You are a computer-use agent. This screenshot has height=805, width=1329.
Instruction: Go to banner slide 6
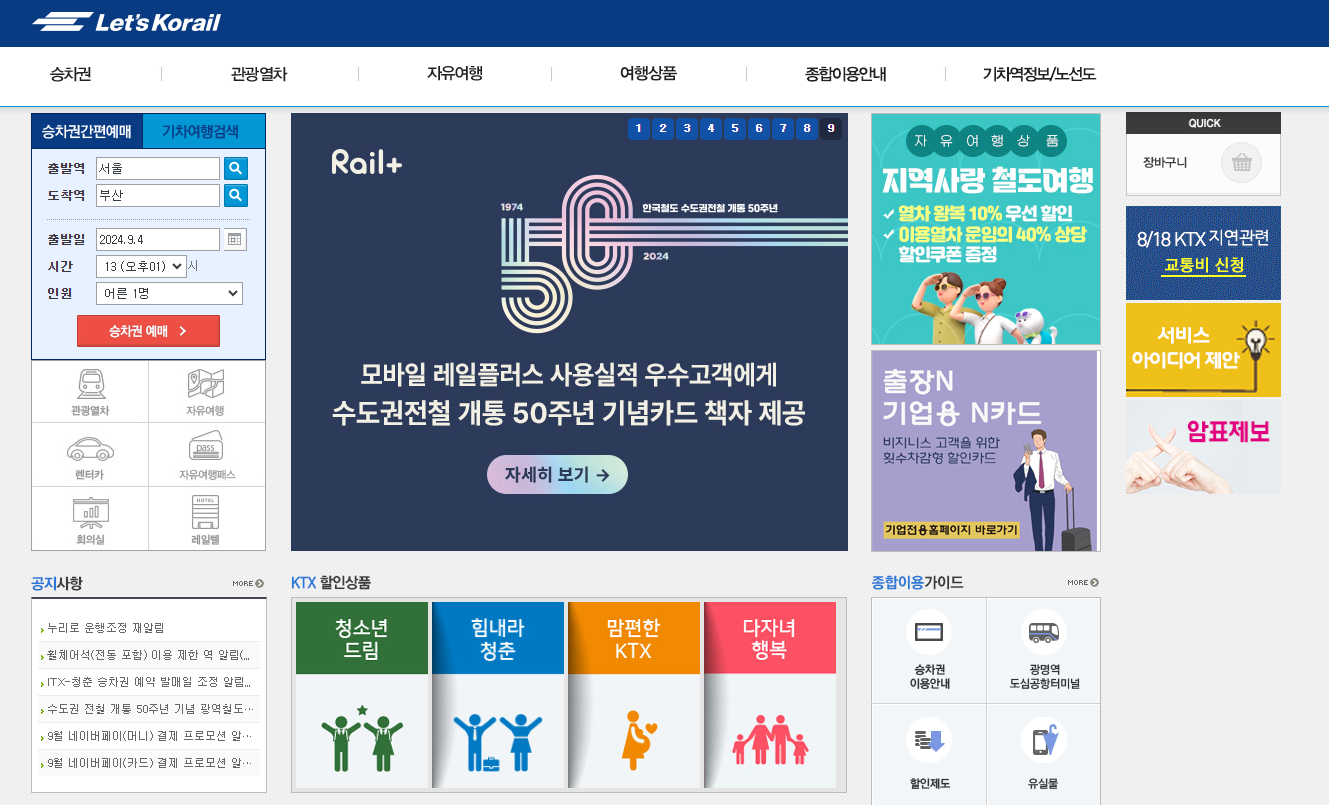click(x=759, y=128)
